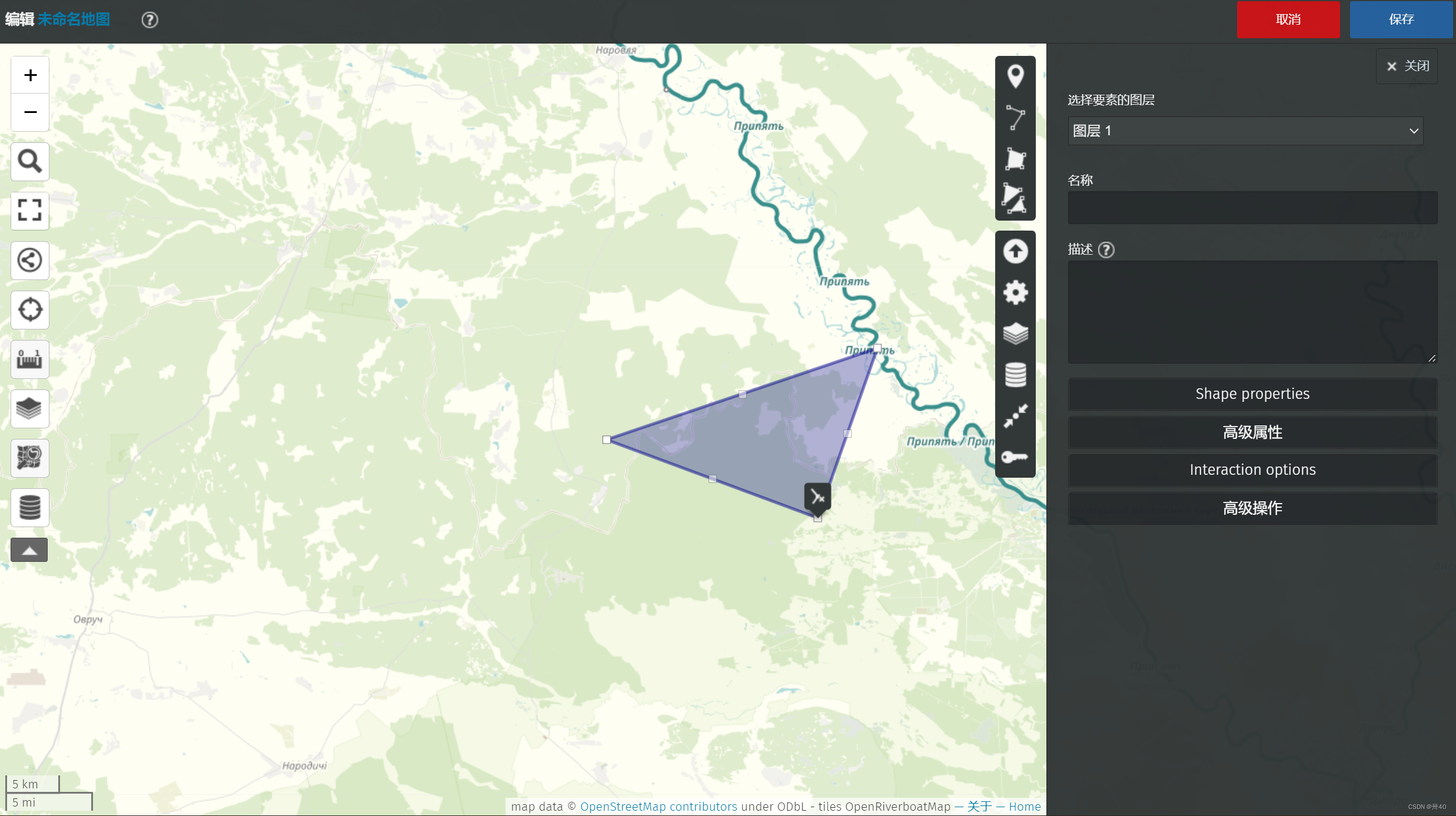Expand Shape properties section
Viewport: 1456px width, 816px height.
coord(1252,394)
